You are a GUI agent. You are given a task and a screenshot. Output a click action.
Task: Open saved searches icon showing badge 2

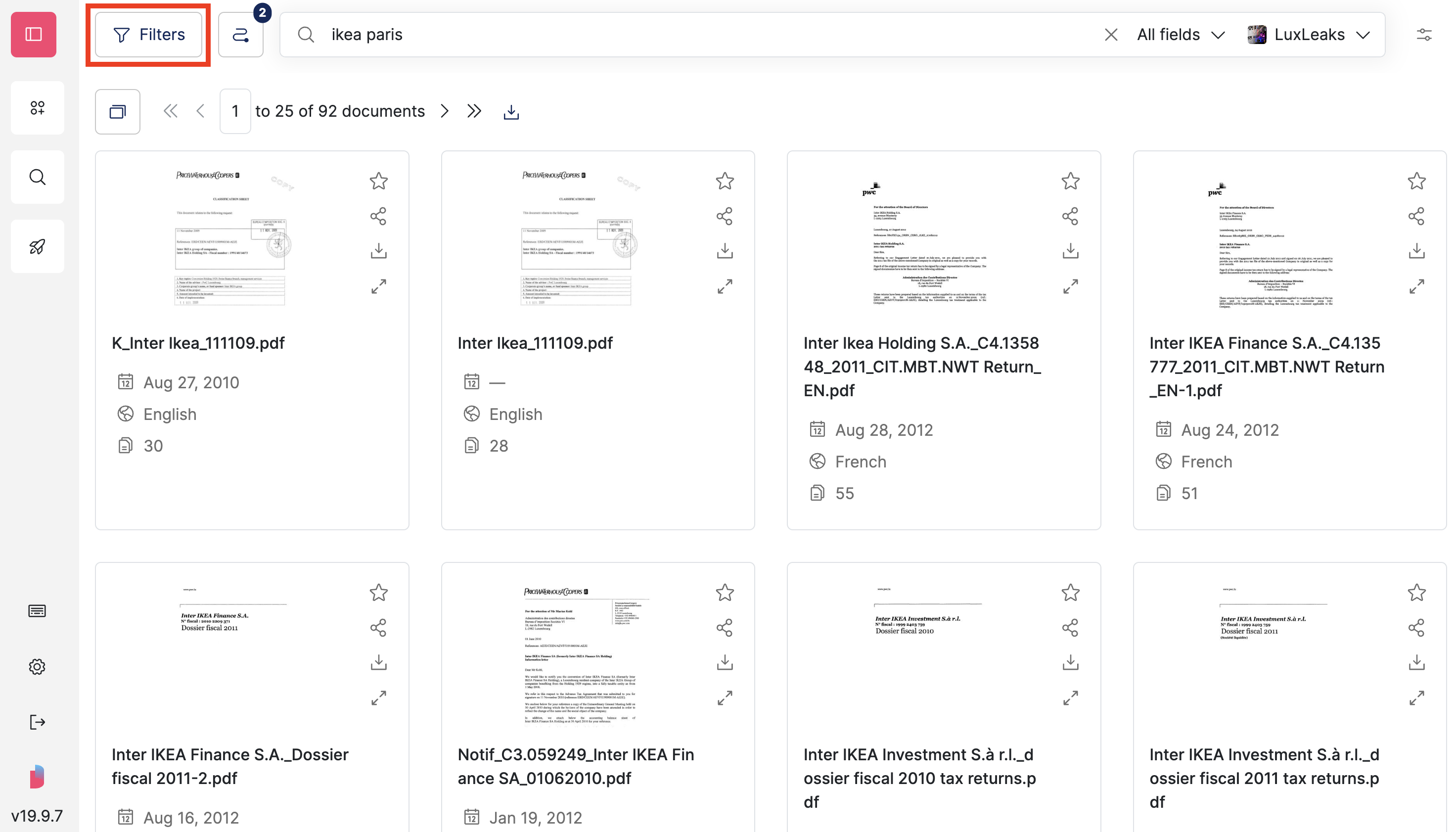240,34
